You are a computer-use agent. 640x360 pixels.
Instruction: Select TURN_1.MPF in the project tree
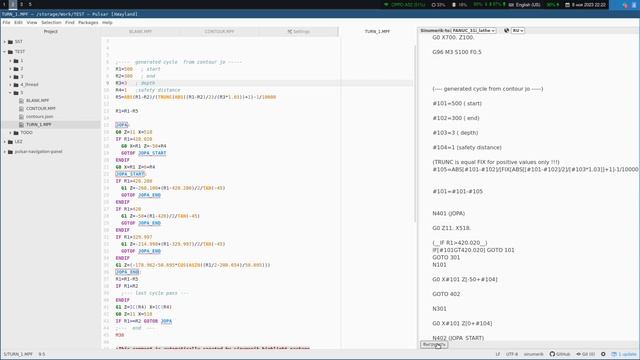tap(39, 124)
